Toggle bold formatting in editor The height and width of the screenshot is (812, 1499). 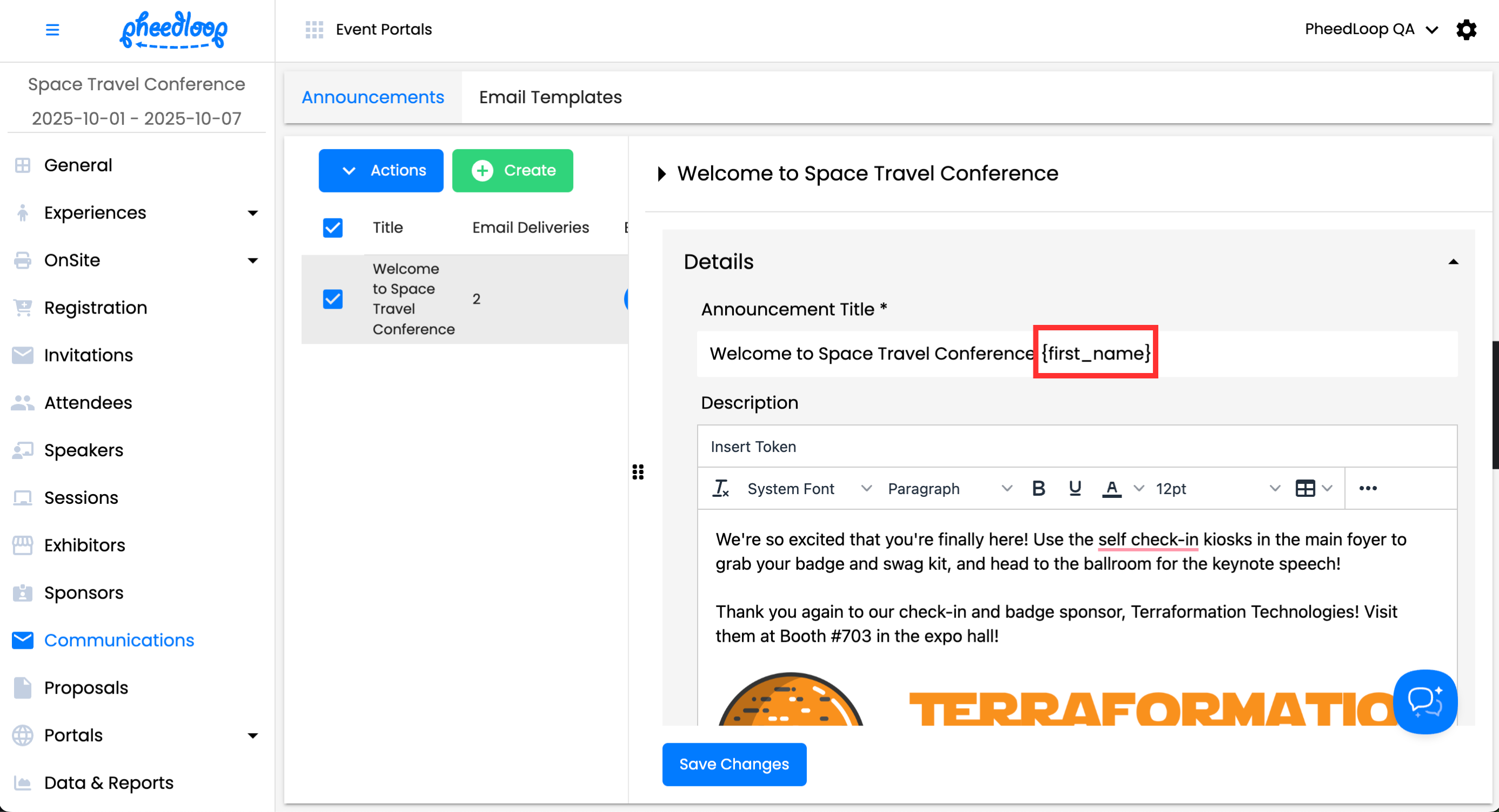coord(1038,489)
